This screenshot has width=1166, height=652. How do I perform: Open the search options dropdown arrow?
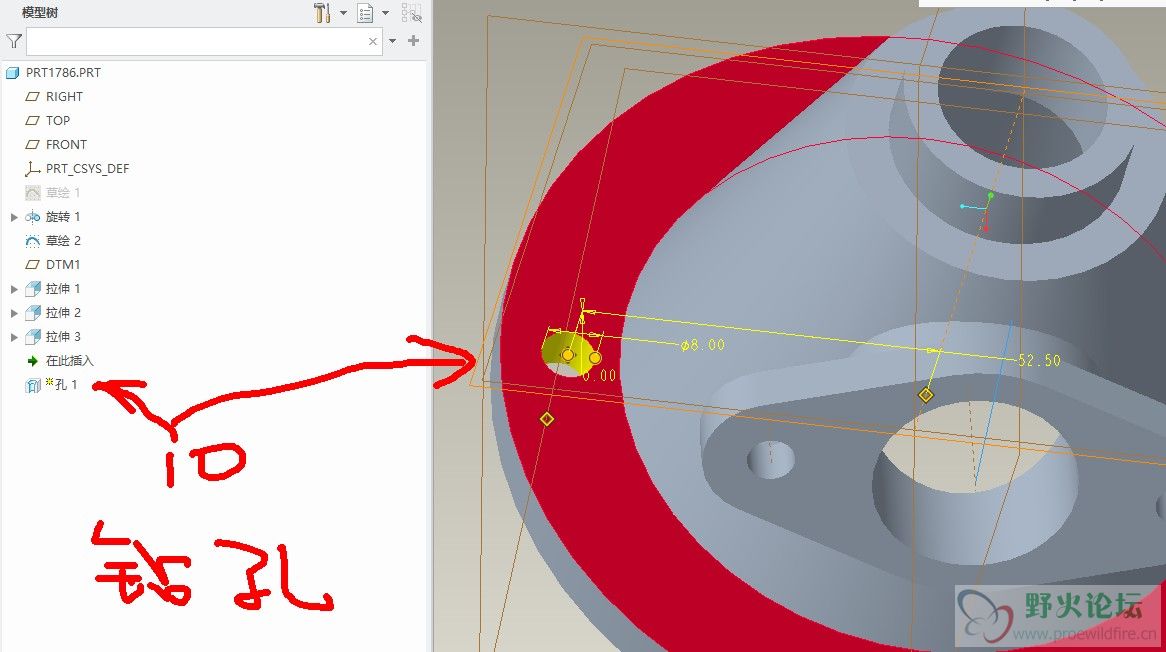393,41
